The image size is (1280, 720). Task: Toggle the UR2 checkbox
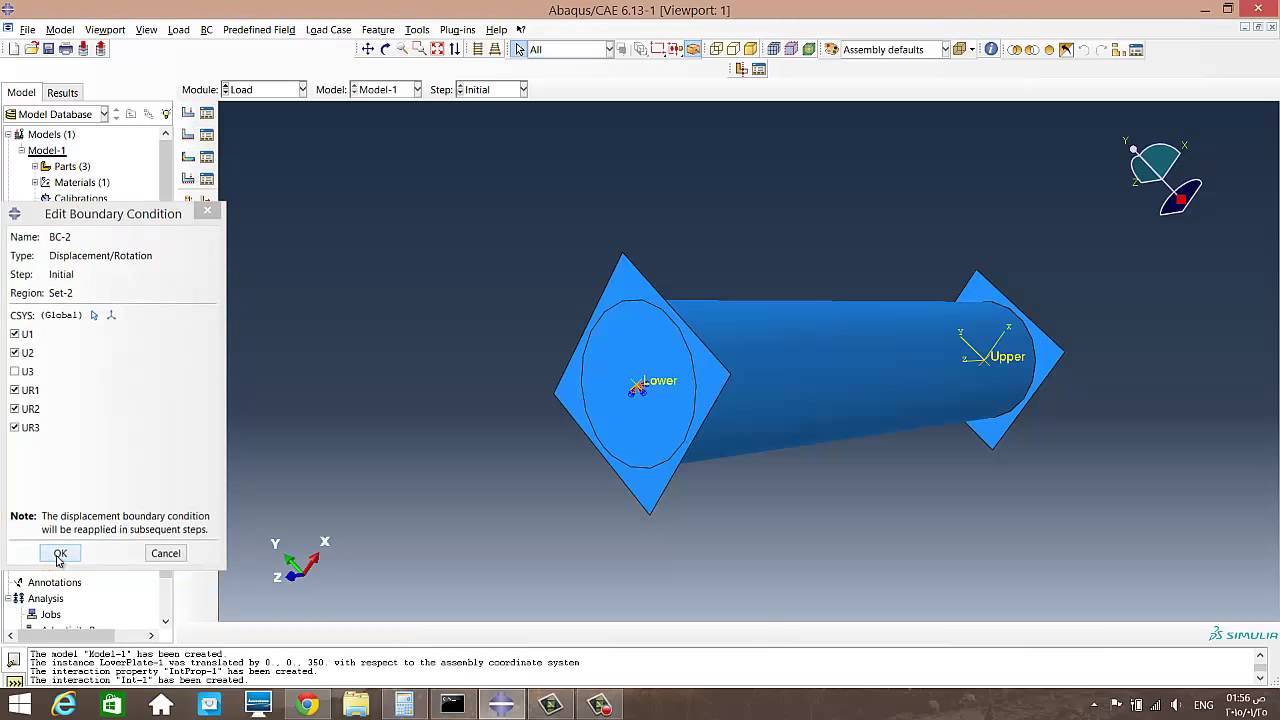click(15, 409)
